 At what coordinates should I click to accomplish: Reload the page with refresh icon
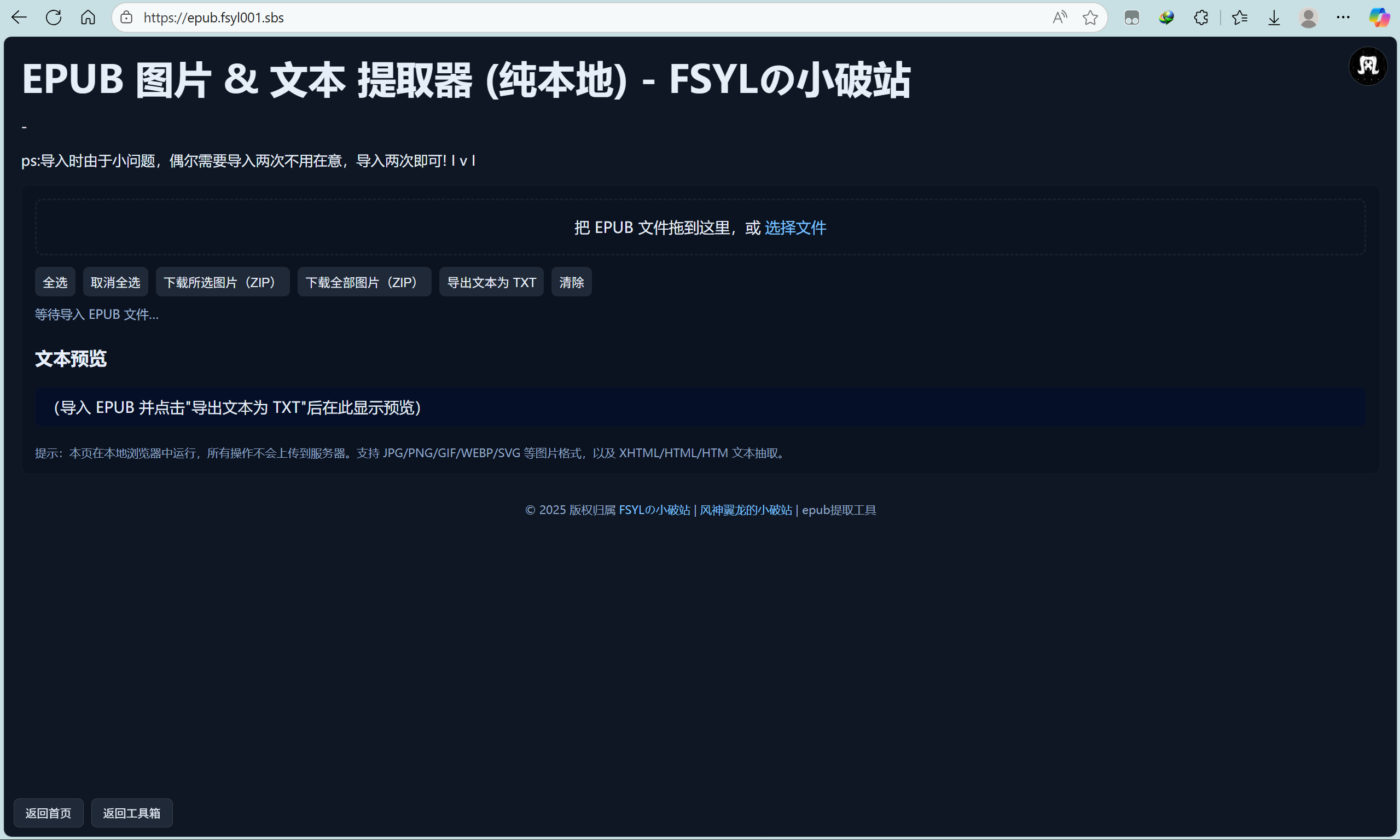click(54, 17)
